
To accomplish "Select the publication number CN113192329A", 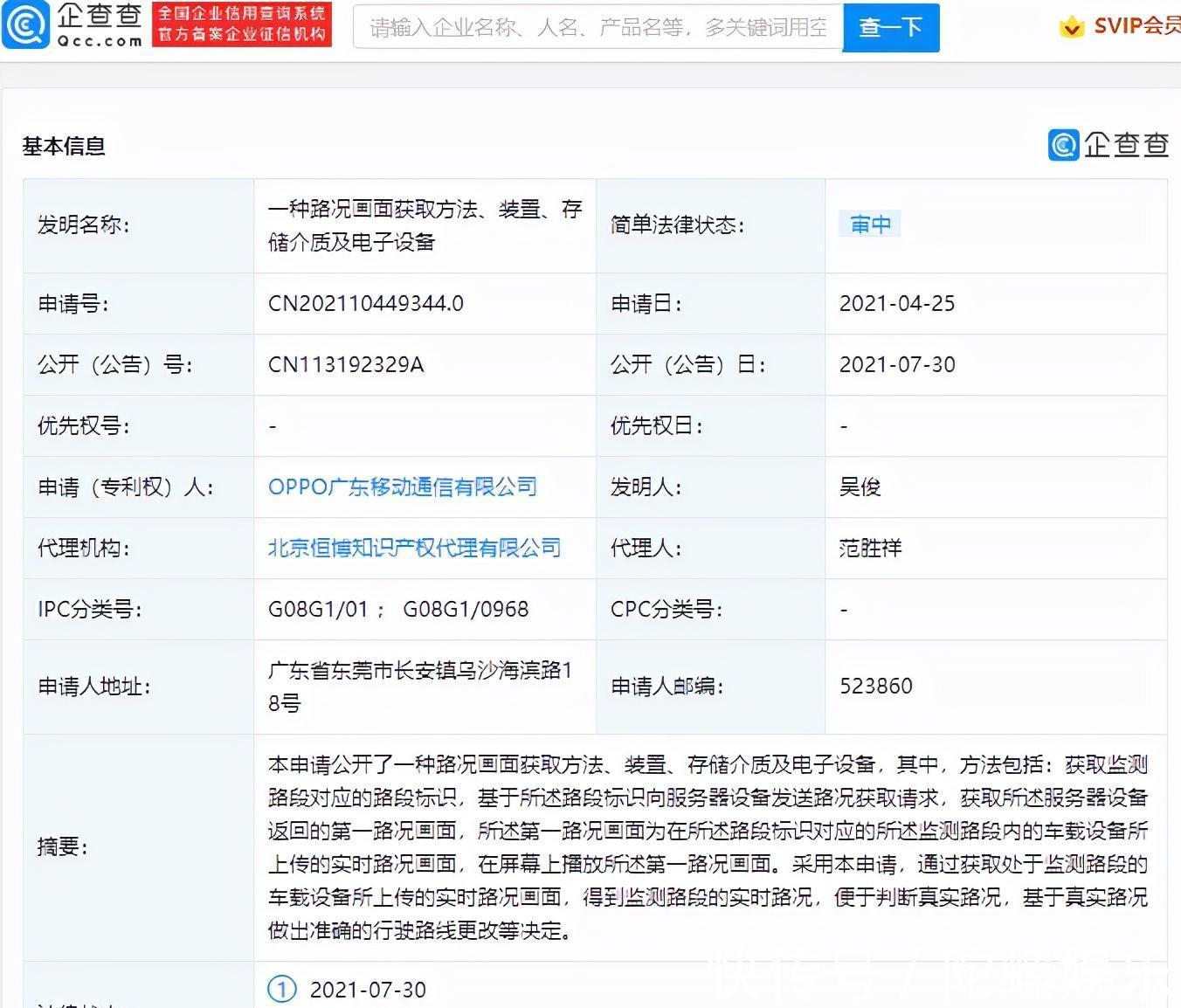I will [x=346, y=364].
